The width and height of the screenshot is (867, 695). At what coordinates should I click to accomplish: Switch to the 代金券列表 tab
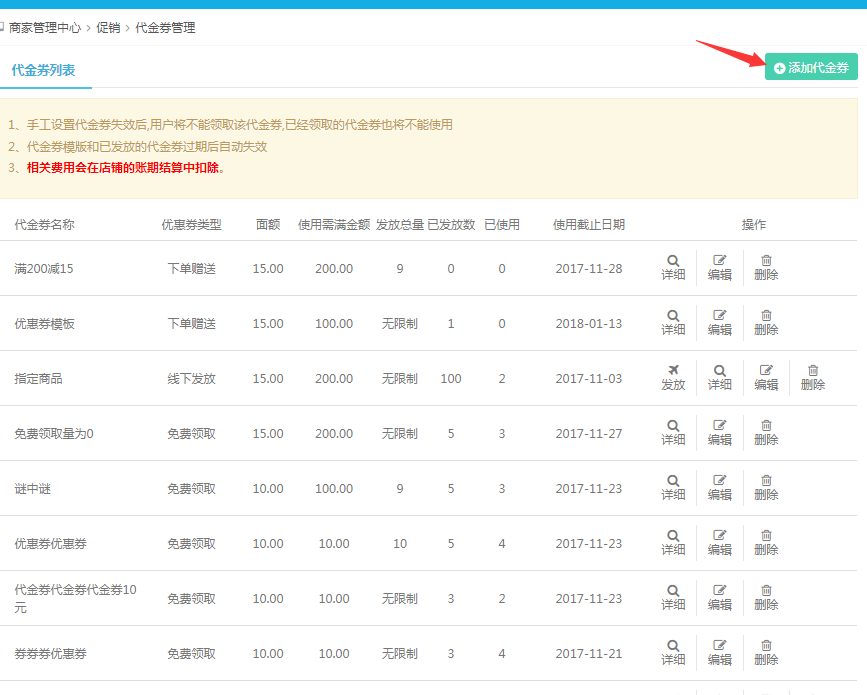click(43, 70)
